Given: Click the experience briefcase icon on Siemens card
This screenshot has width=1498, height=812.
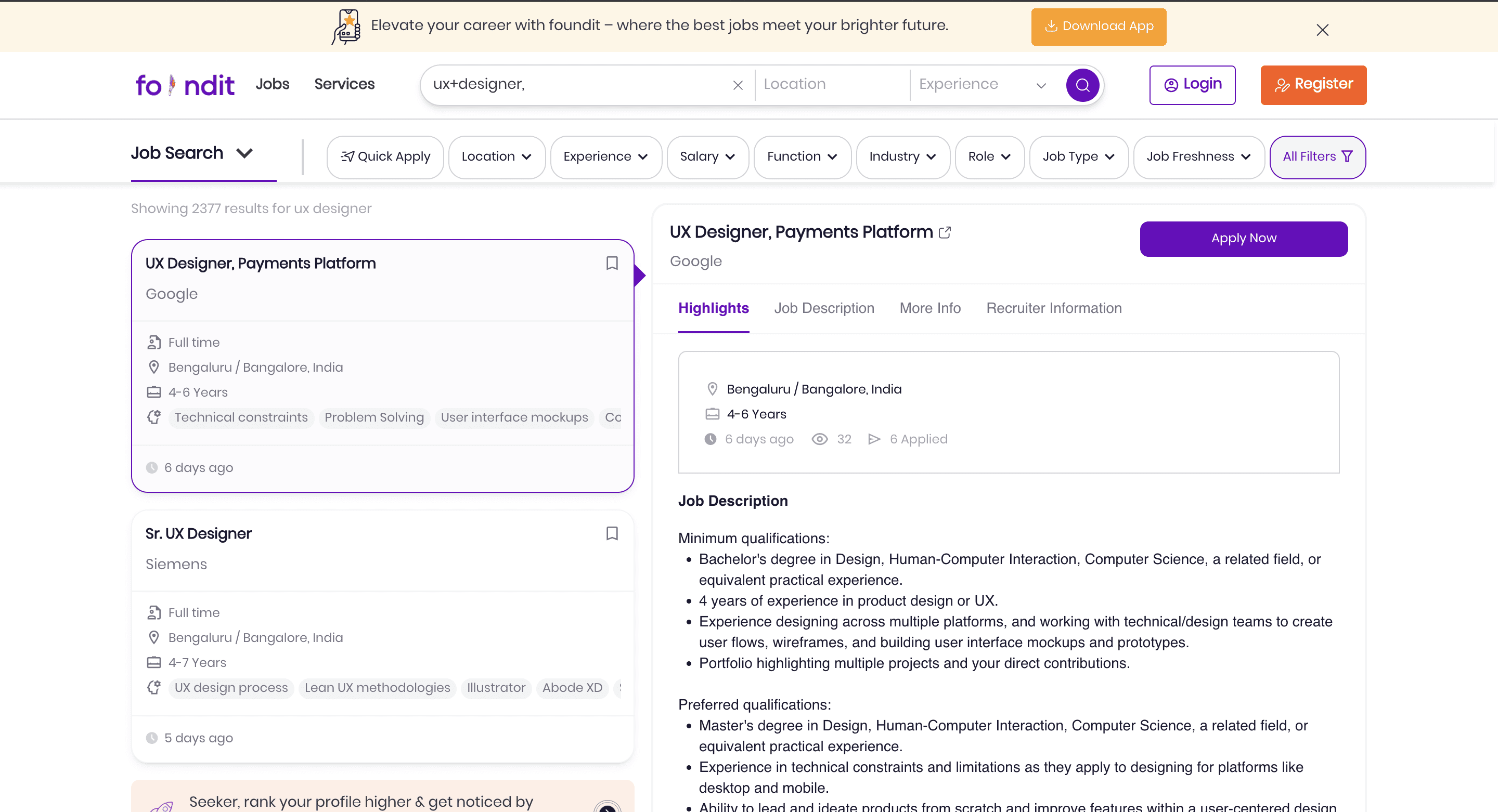Looking at the screenshot, I should click(153, 662).
